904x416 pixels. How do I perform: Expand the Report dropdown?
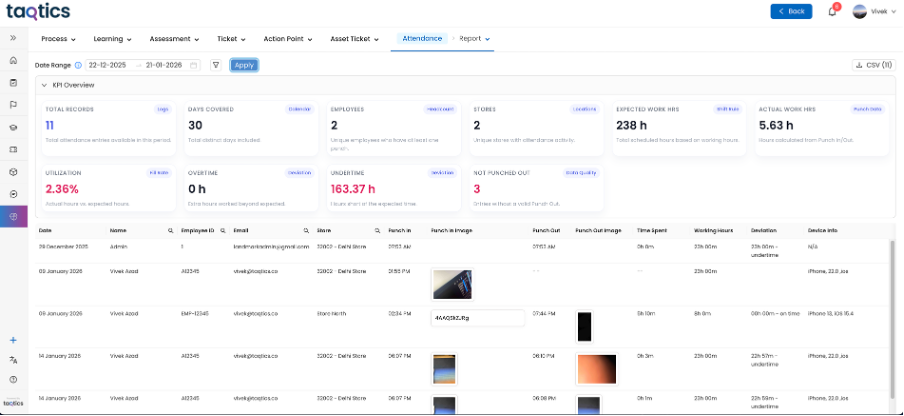pos(475,39)
